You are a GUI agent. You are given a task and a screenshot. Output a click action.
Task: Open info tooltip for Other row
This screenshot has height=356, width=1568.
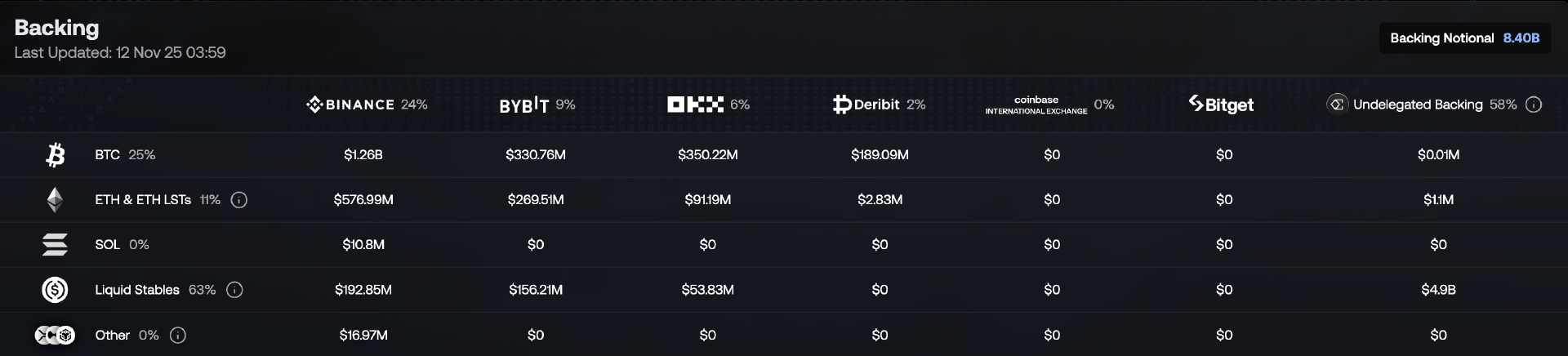178,335
